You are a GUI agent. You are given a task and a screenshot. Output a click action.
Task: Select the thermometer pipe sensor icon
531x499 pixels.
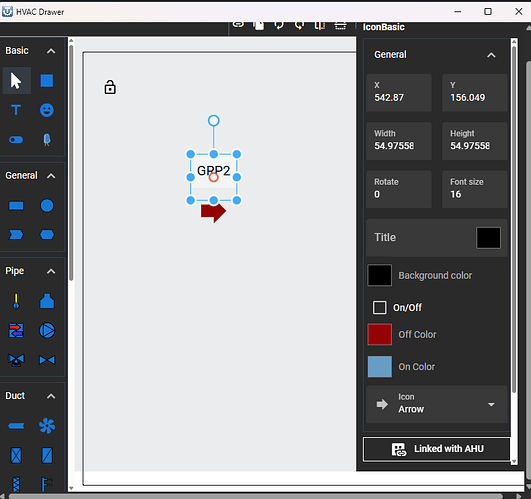pos(16,301)
